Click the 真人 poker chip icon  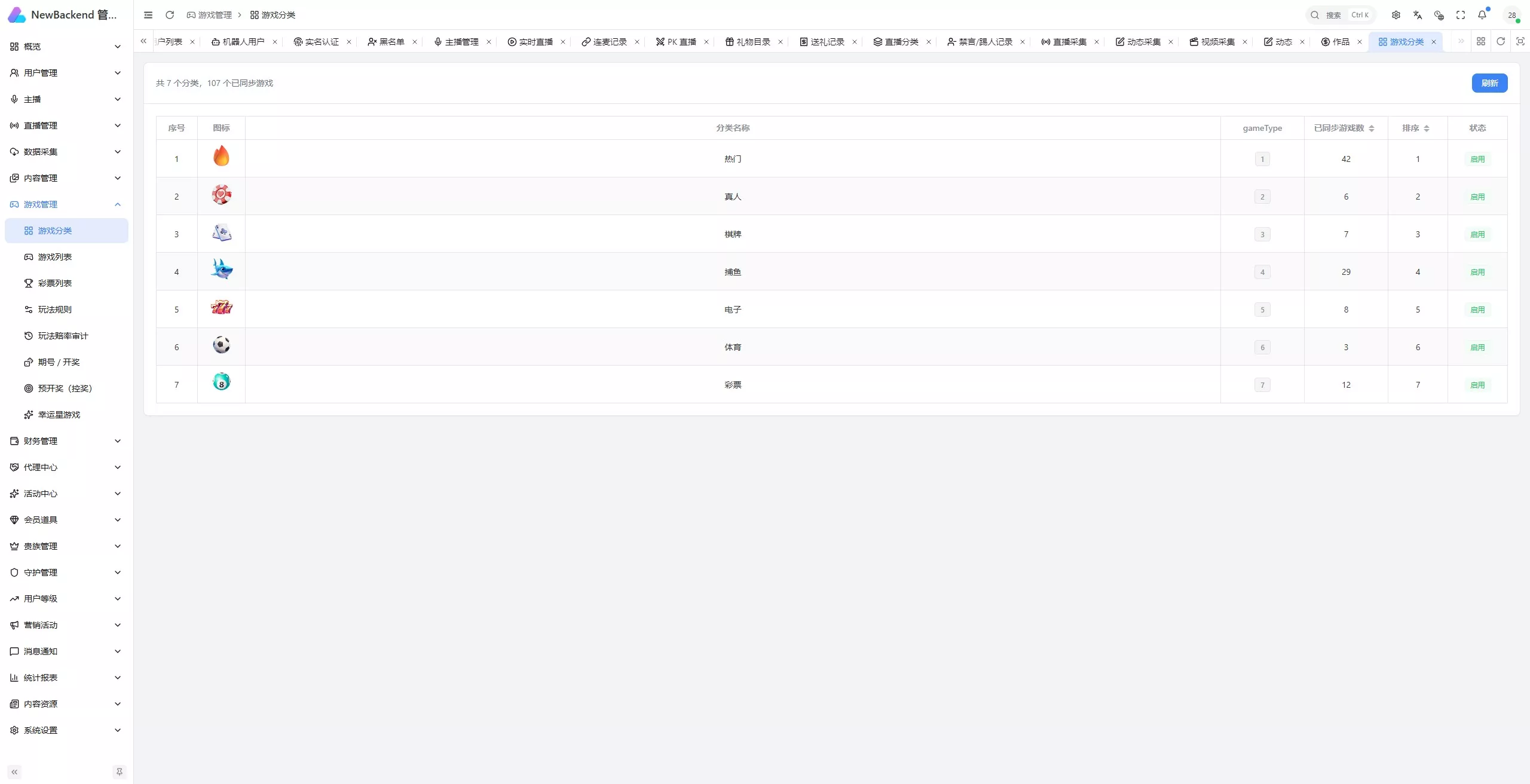point(221,195)
